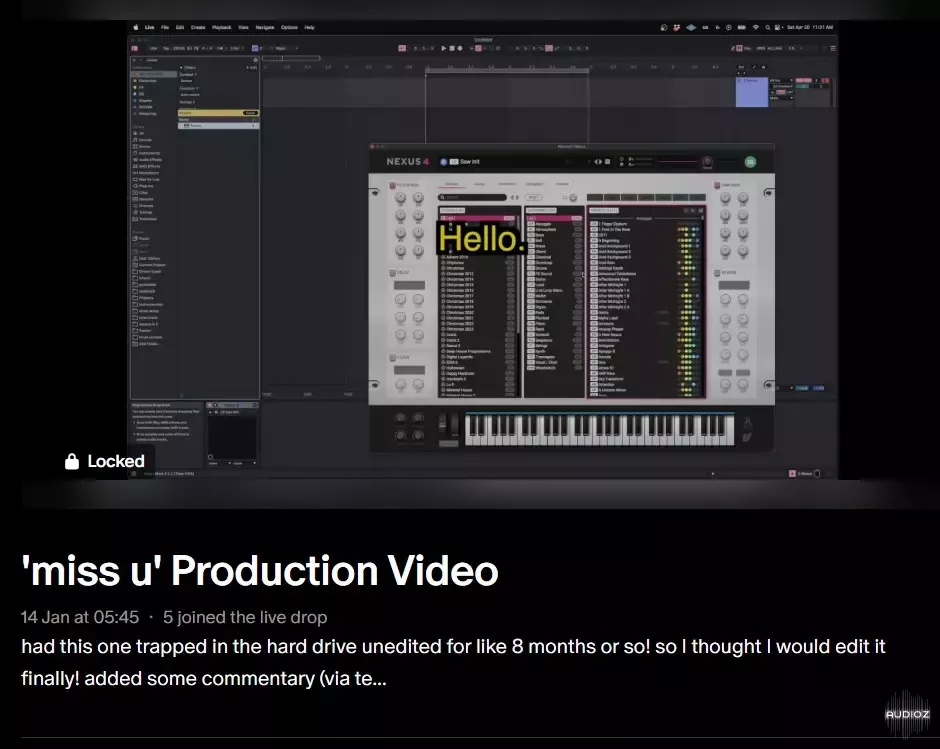Open Spotlight search in the menu bar
Image resolution: width=940 pixels, height=749 pixels.
767,28
